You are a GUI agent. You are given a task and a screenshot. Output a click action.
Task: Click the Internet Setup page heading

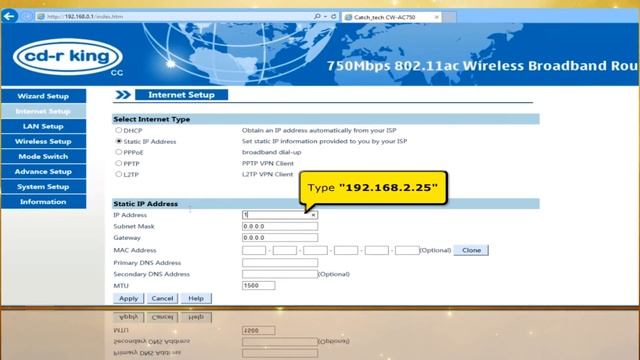182,95
